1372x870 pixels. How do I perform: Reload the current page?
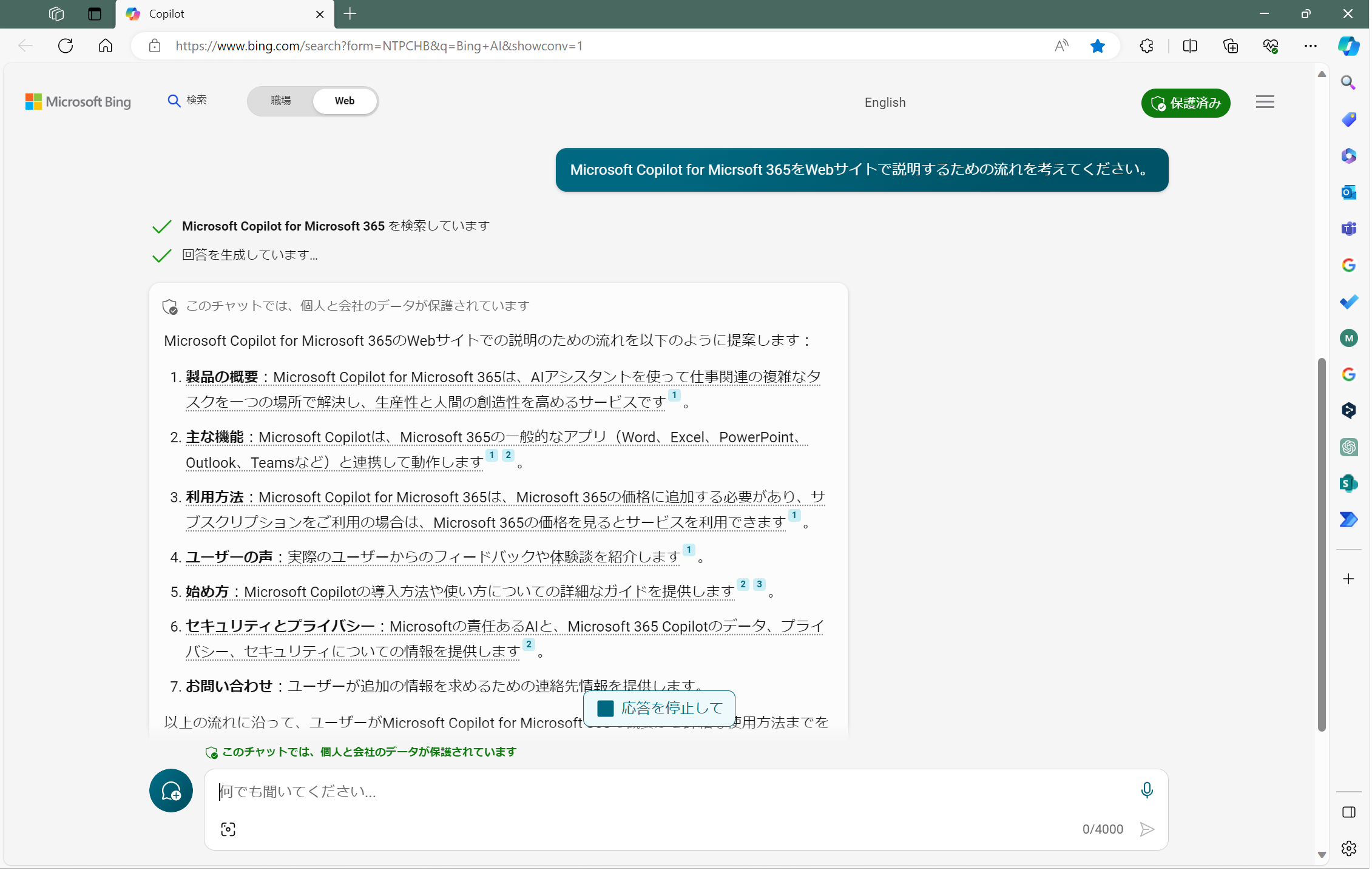(x=66, y=46)
